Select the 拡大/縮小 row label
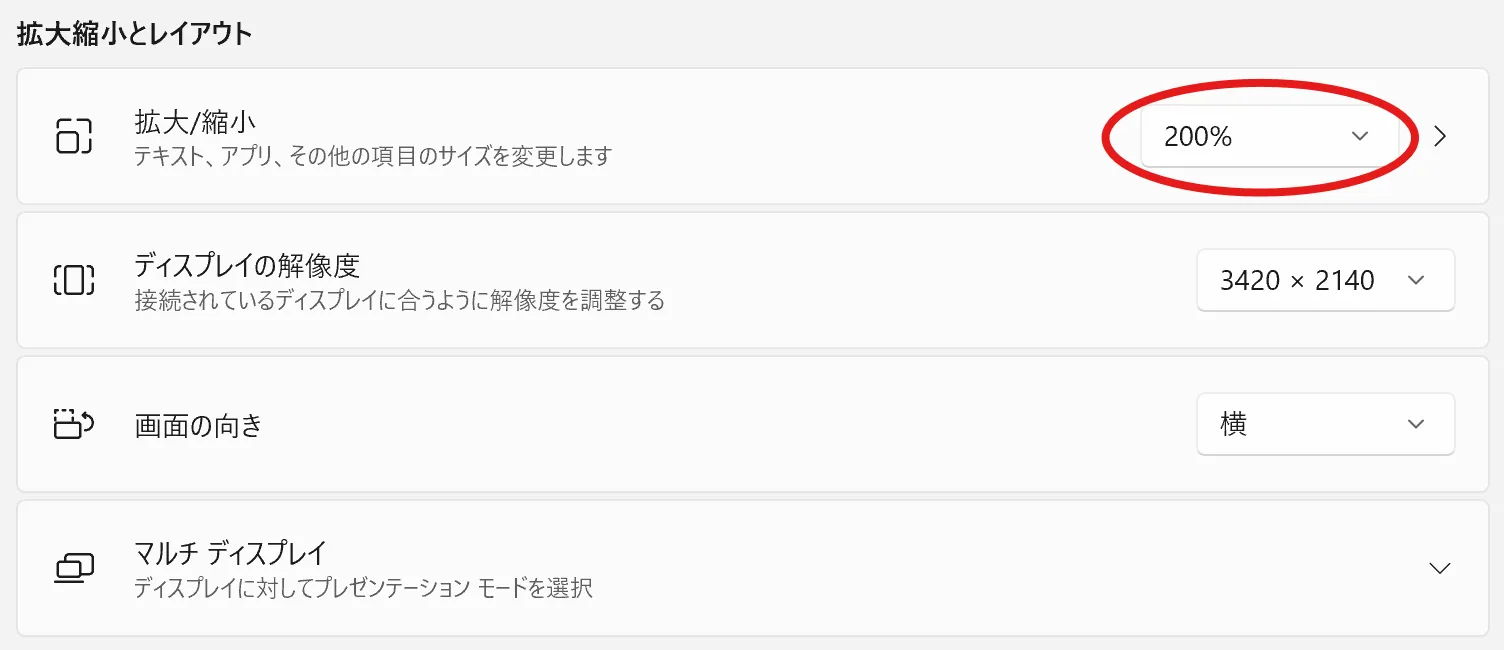This screenshot has width=1504, height=650. tap(195, 122)
